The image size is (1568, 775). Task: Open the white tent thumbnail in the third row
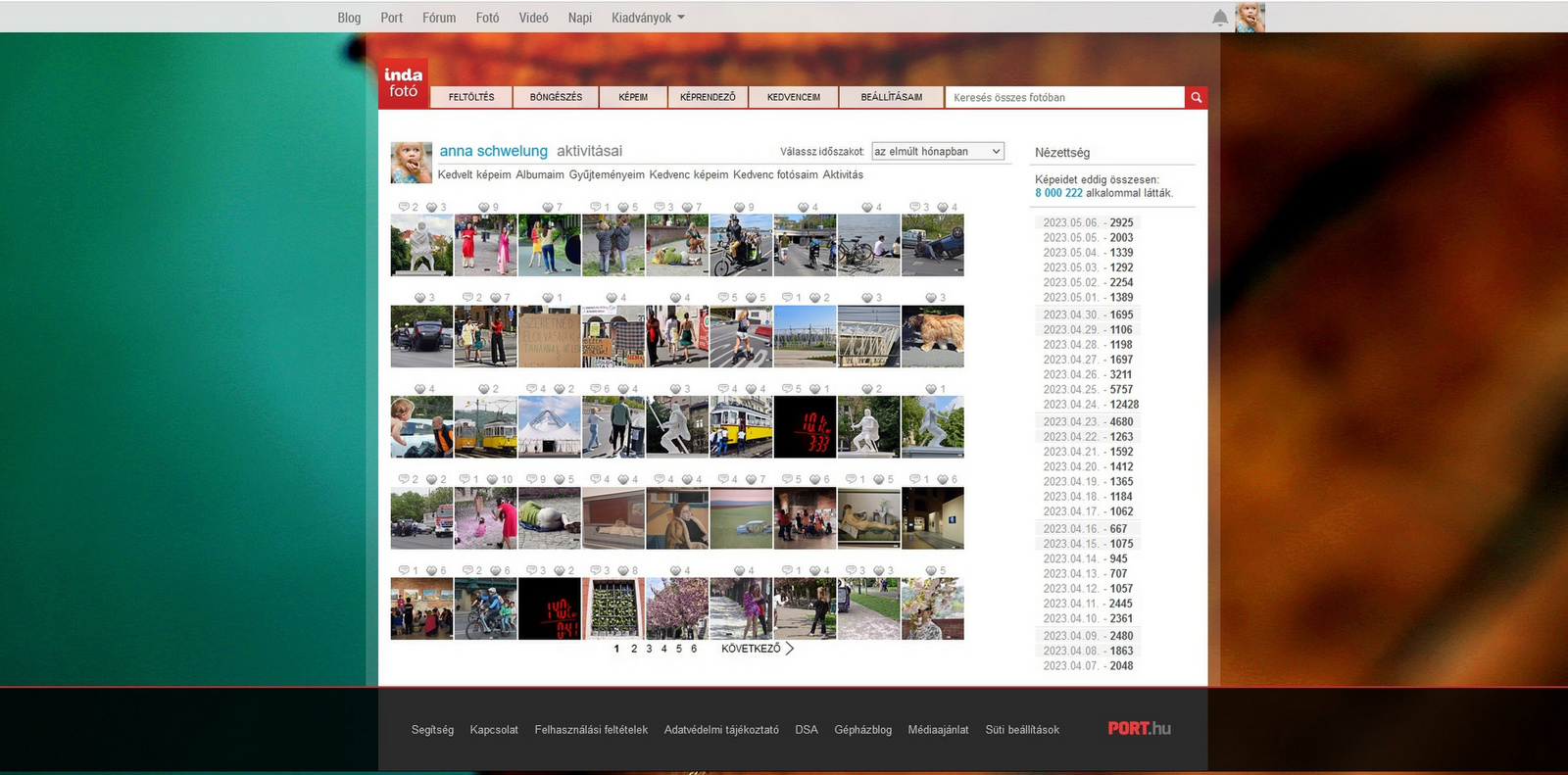click(x=549, y=427)
